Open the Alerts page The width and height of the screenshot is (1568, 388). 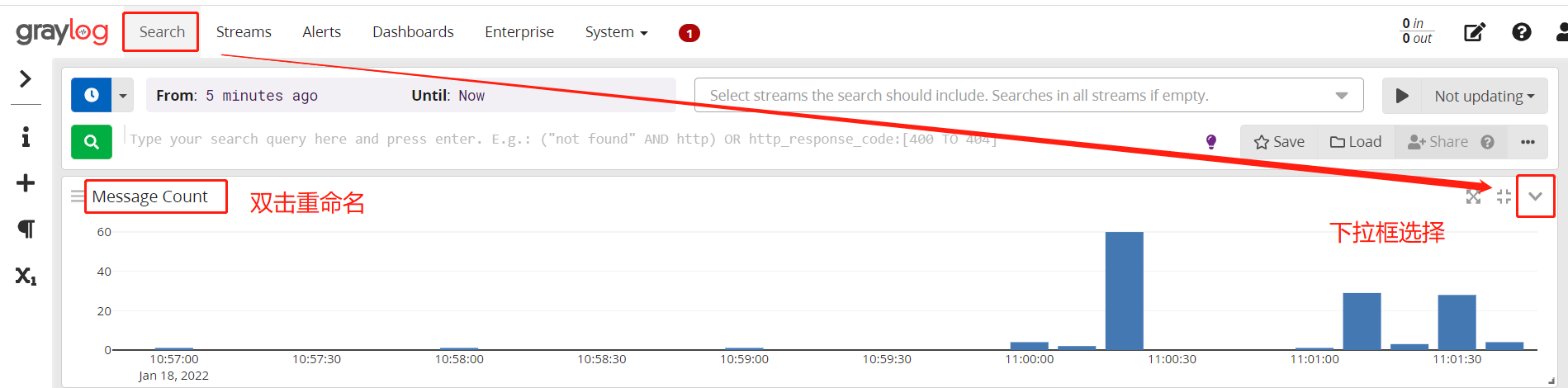click(321, 32)
